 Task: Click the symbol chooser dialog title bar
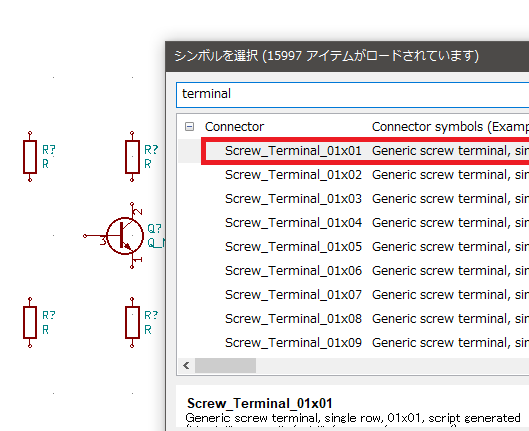coord(347,56)
